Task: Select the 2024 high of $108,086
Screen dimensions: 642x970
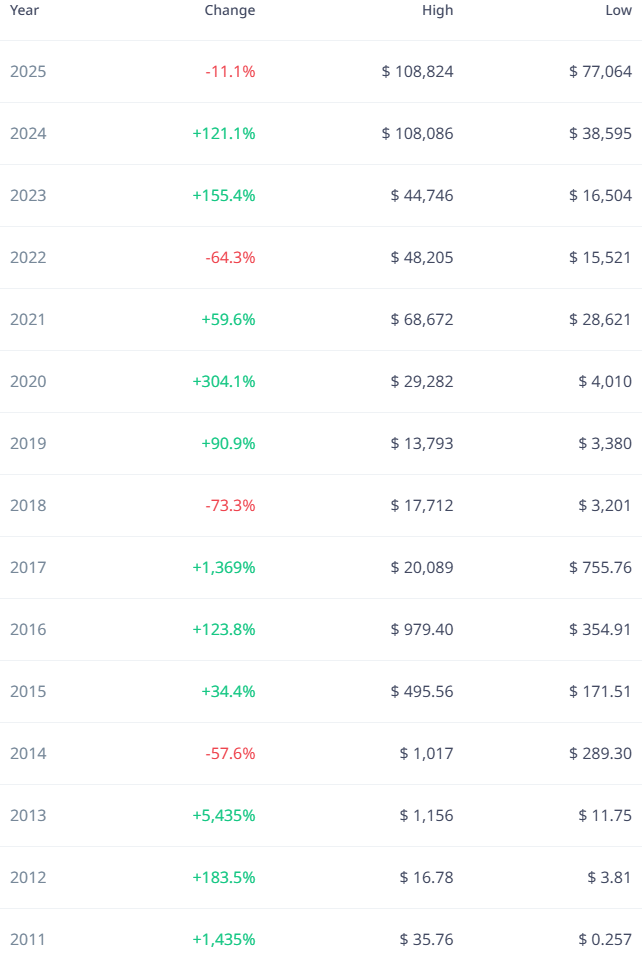Action: (417, 134)
